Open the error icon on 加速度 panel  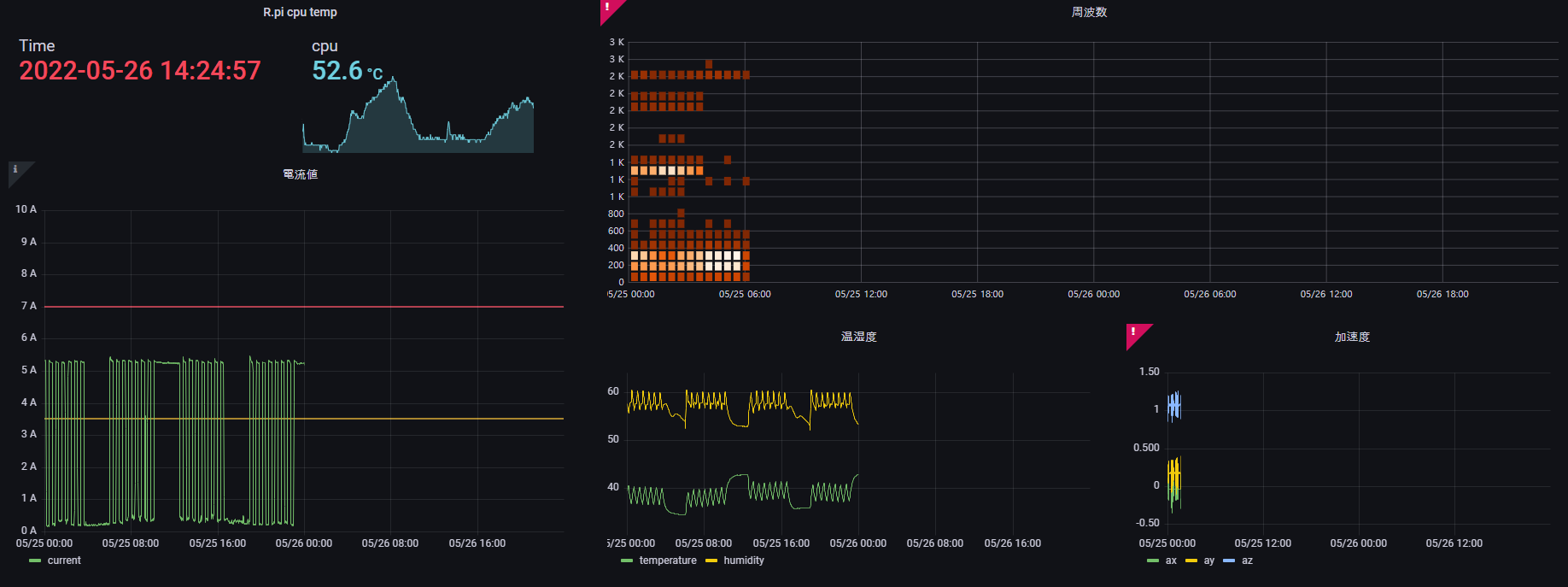[1133, 332]
